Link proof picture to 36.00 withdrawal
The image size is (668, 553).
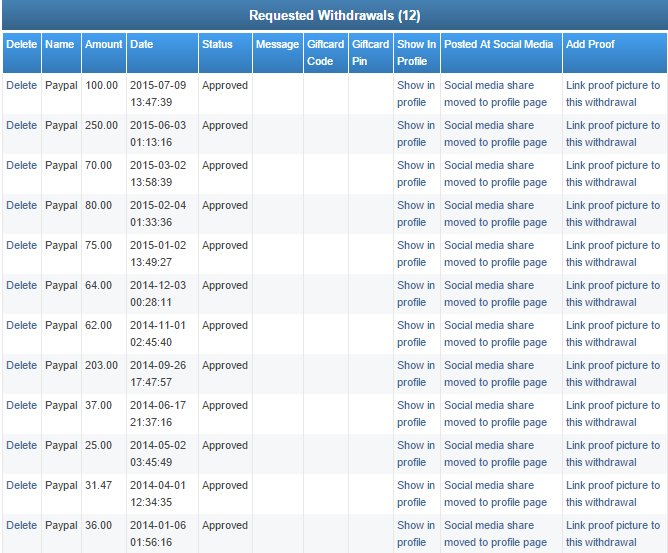[x=613, y=534]
